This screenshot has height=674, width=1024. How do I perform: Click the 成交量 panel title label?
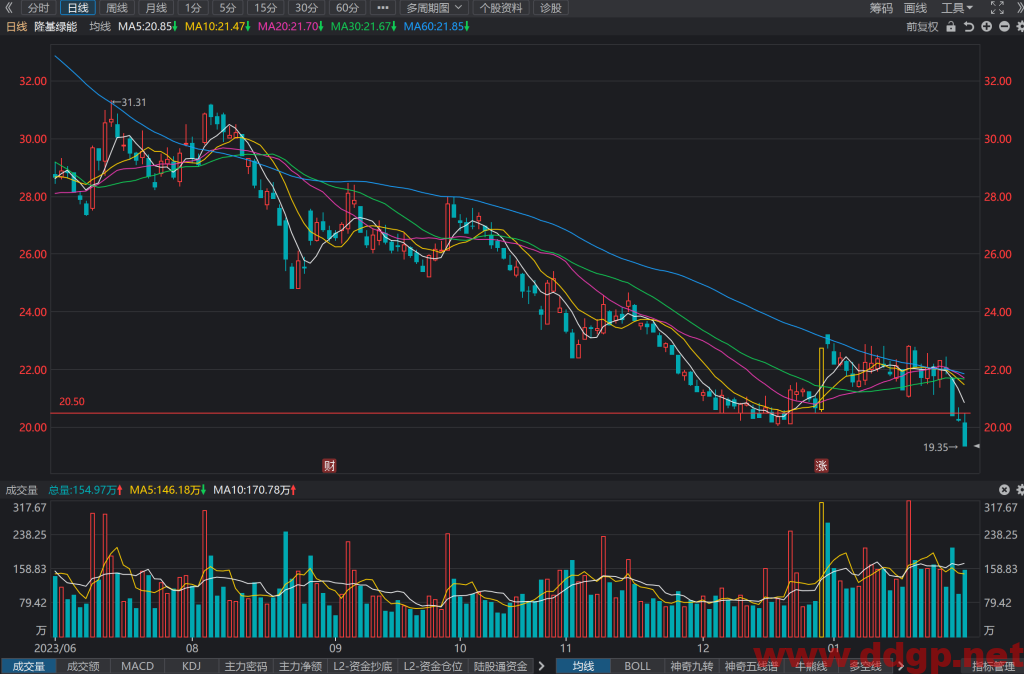pyautogui.click(x=22, y=490)
